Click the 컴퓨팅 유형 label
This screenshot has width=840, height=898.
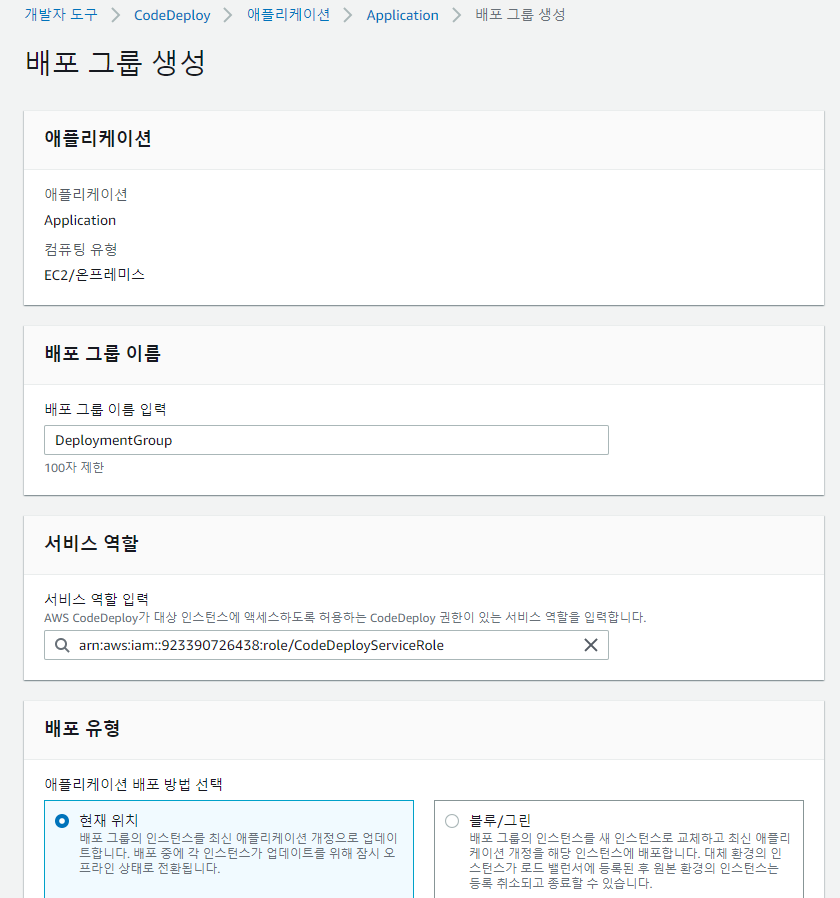point(81,249)
